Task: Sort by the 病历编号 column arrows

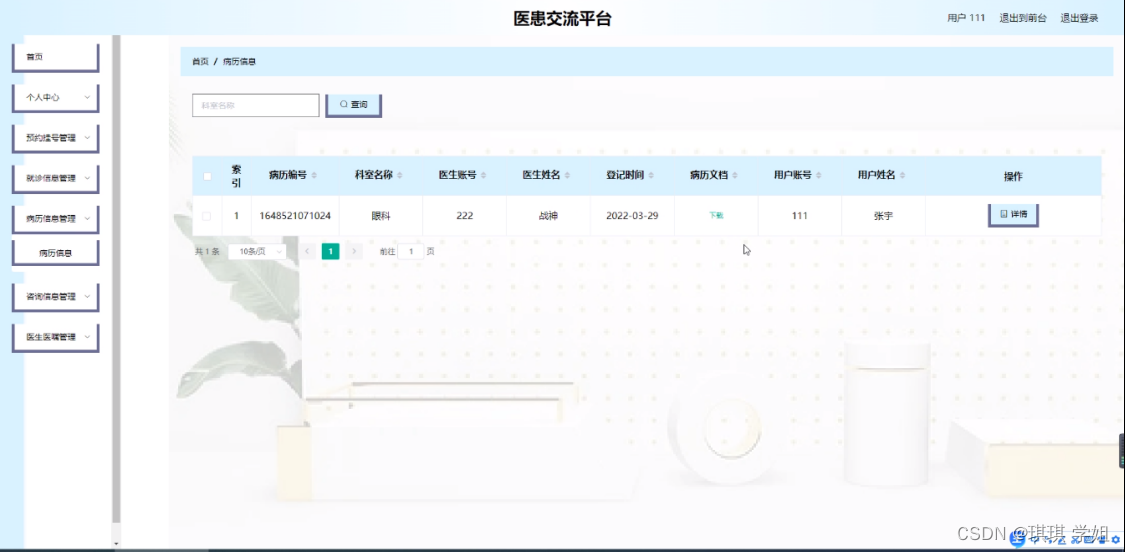Action: (314, 176)
